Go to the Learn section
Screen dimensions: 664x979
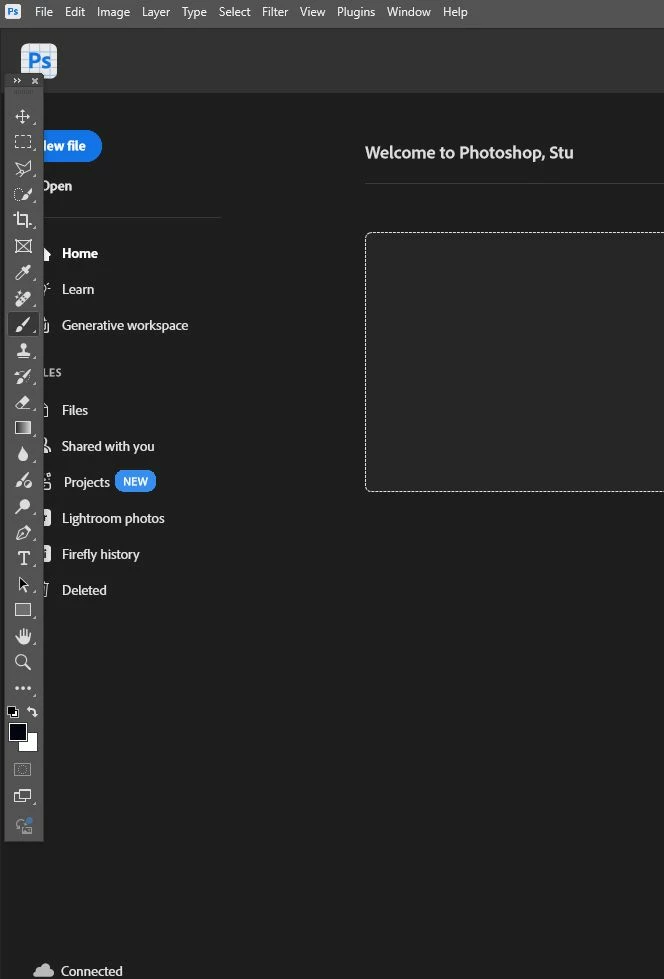click(77, 290)
